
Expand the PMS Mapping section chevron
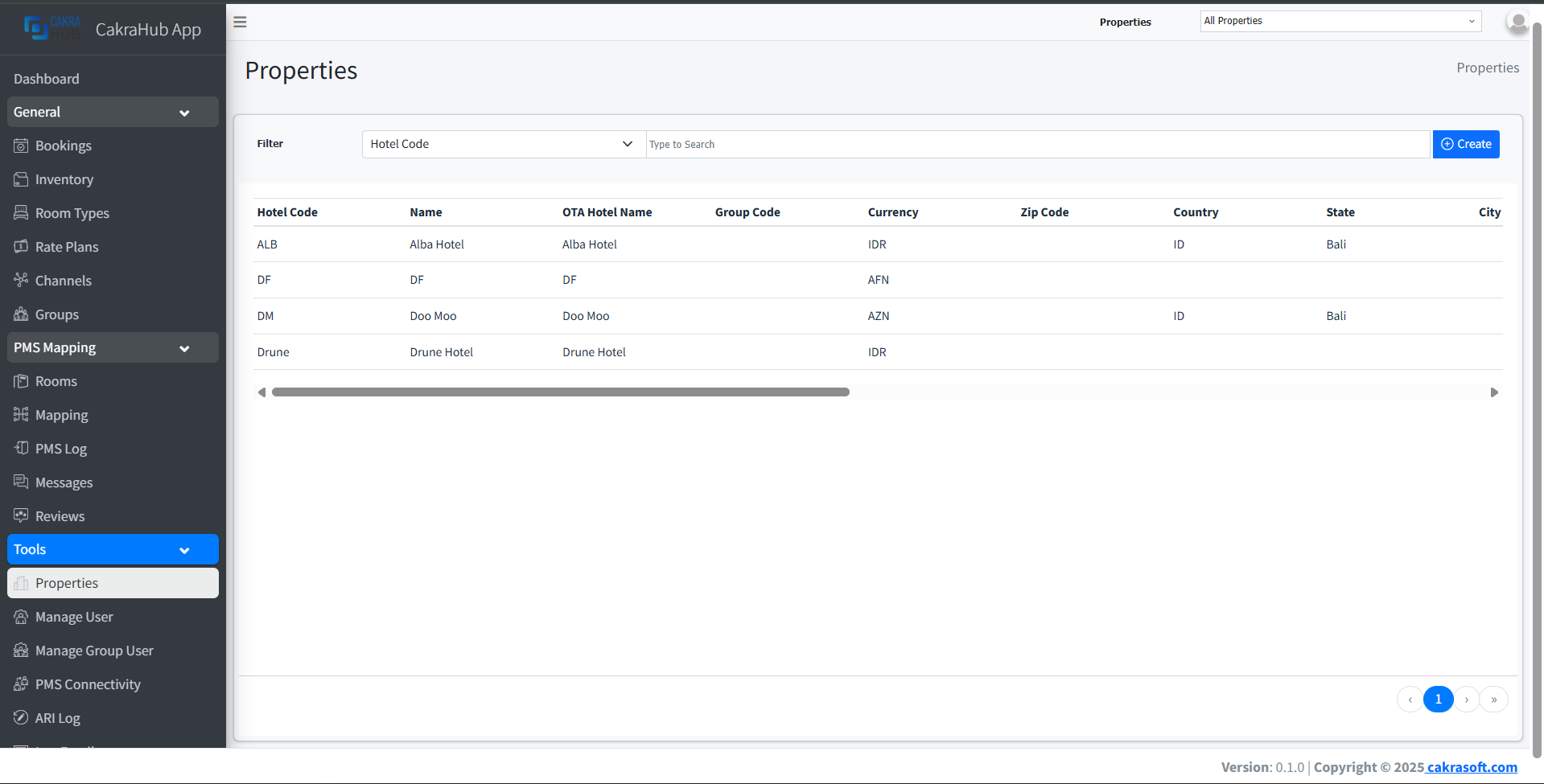coord(184,348)
